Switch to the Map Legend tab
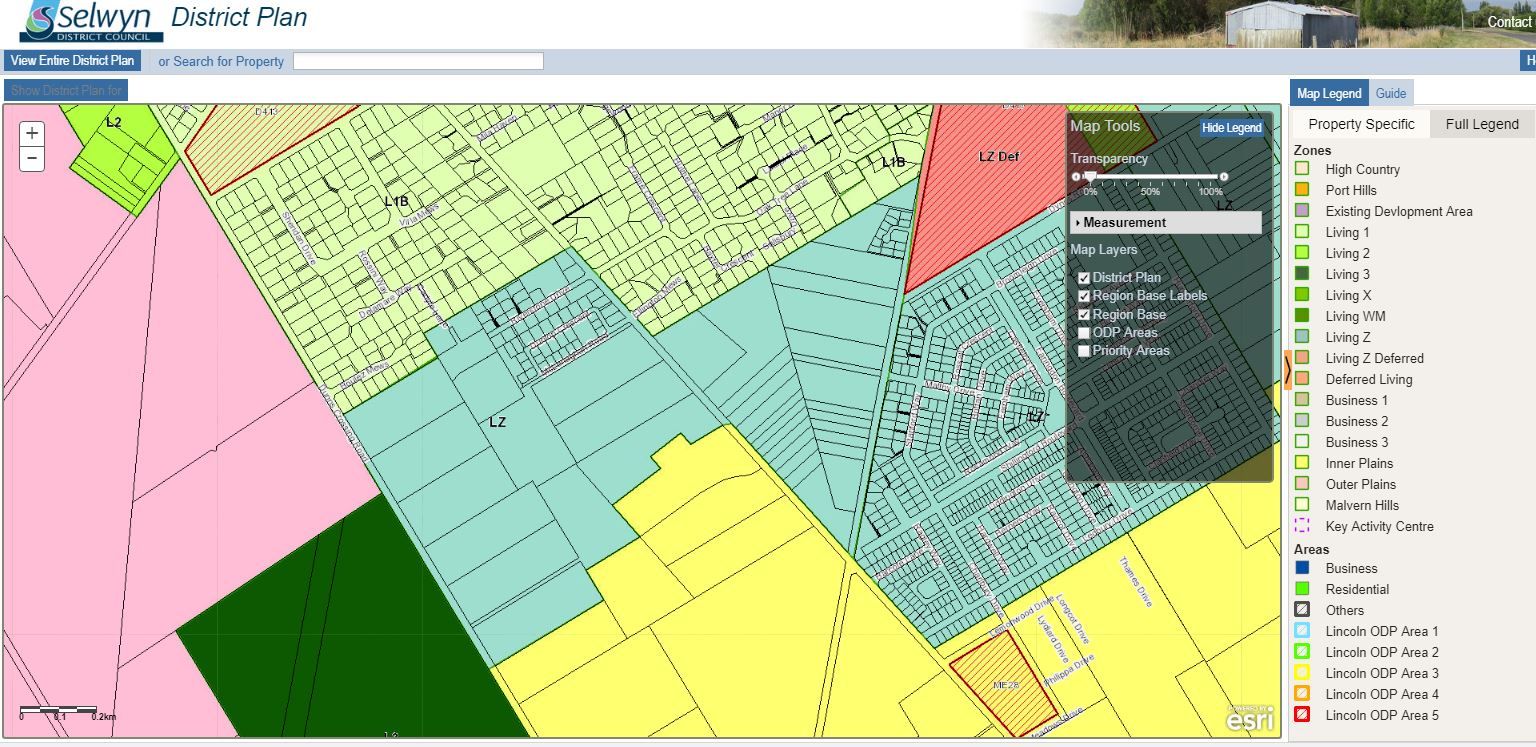Screen dimensions: 1536x747 coord(1329,93)
